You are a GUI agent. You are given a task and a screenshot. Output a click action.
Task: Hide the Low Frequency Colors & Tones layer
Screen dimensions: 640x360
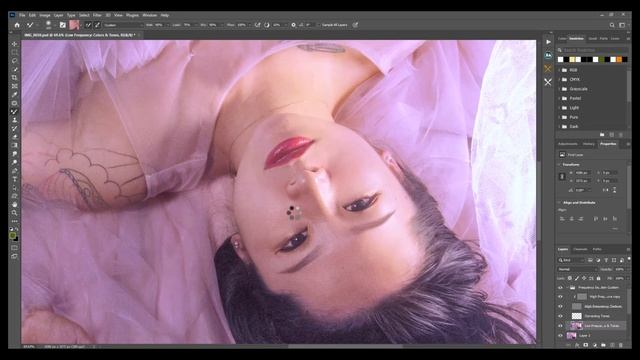(560, 326)
